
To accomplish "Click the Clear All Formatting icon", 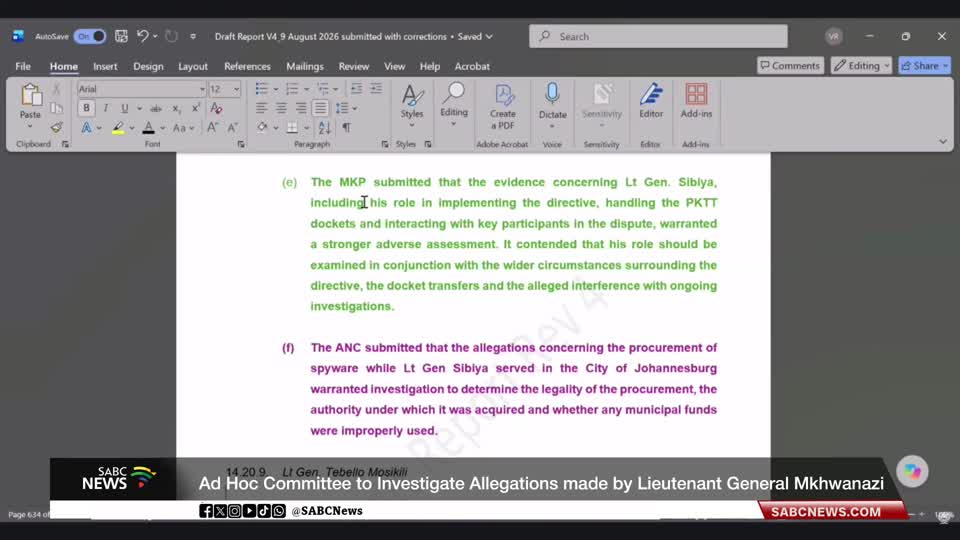I will pos(216,108).
